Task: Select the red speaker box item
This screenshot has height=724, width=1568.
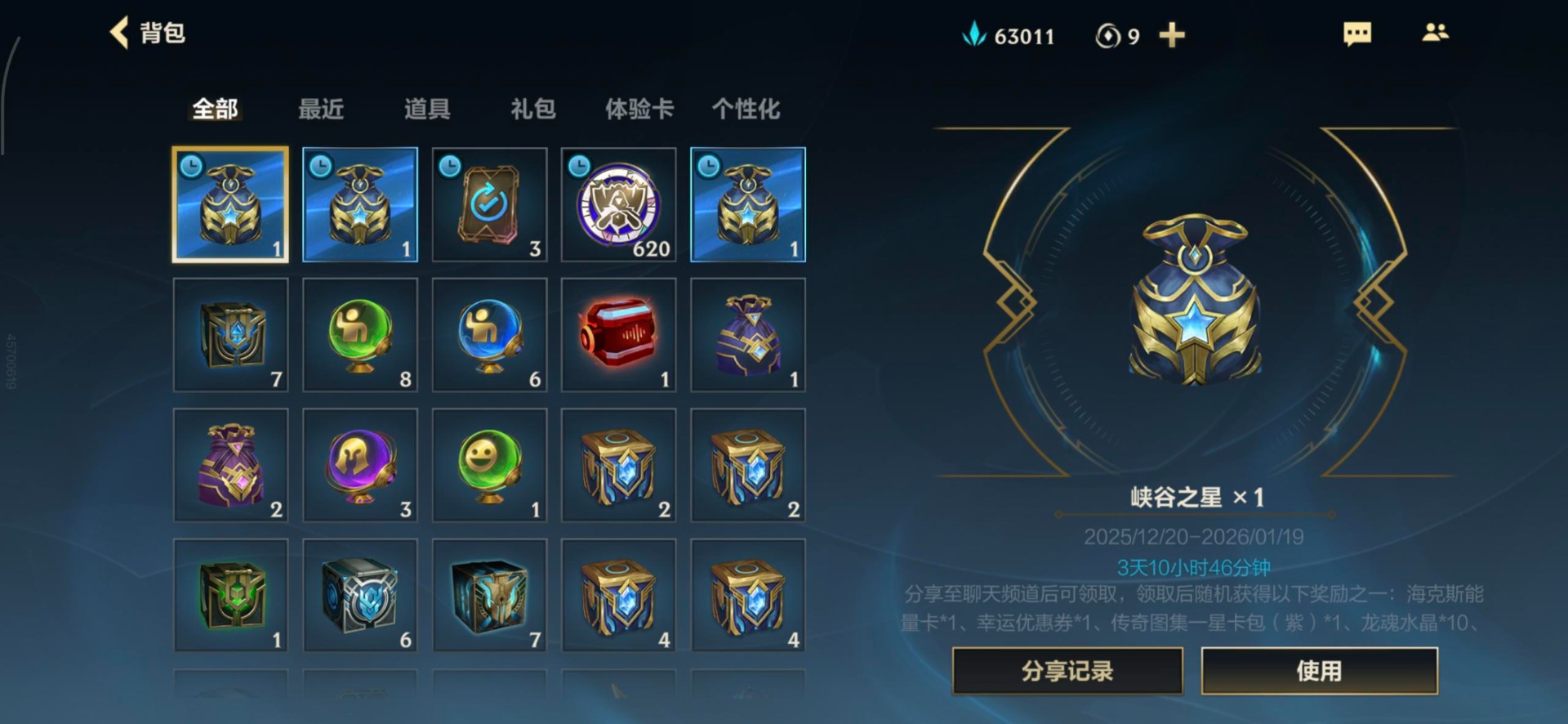Action: tap(618, 334)
